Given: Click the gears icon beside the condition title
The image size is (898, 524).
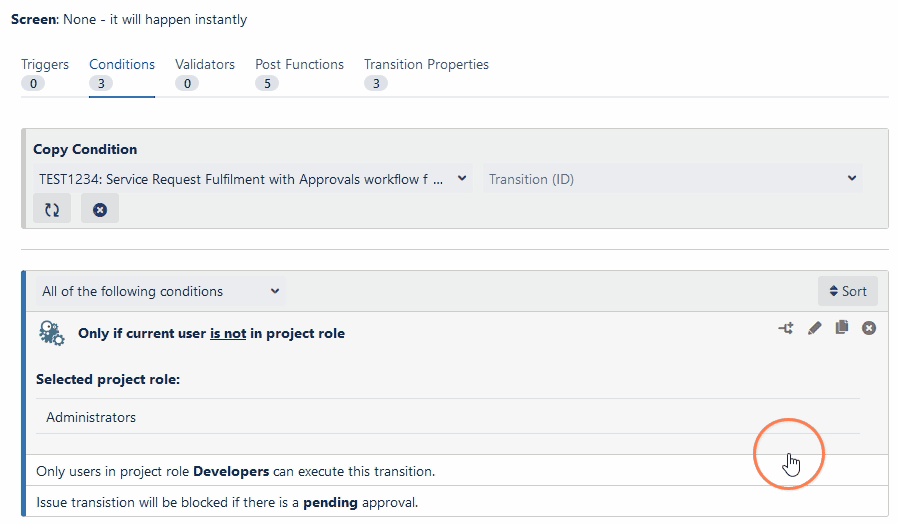Looking at the screenshot, I should [x=52, y=333].
